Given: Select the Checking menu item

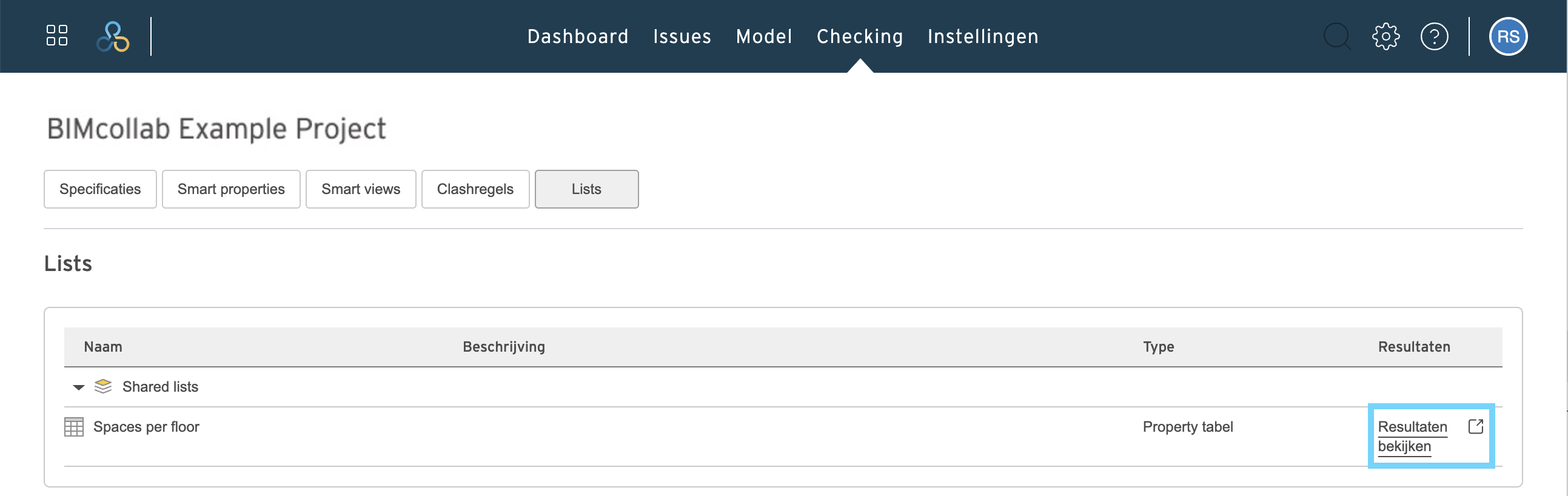Looking at the screenshot, I should [x=859, y=36].
